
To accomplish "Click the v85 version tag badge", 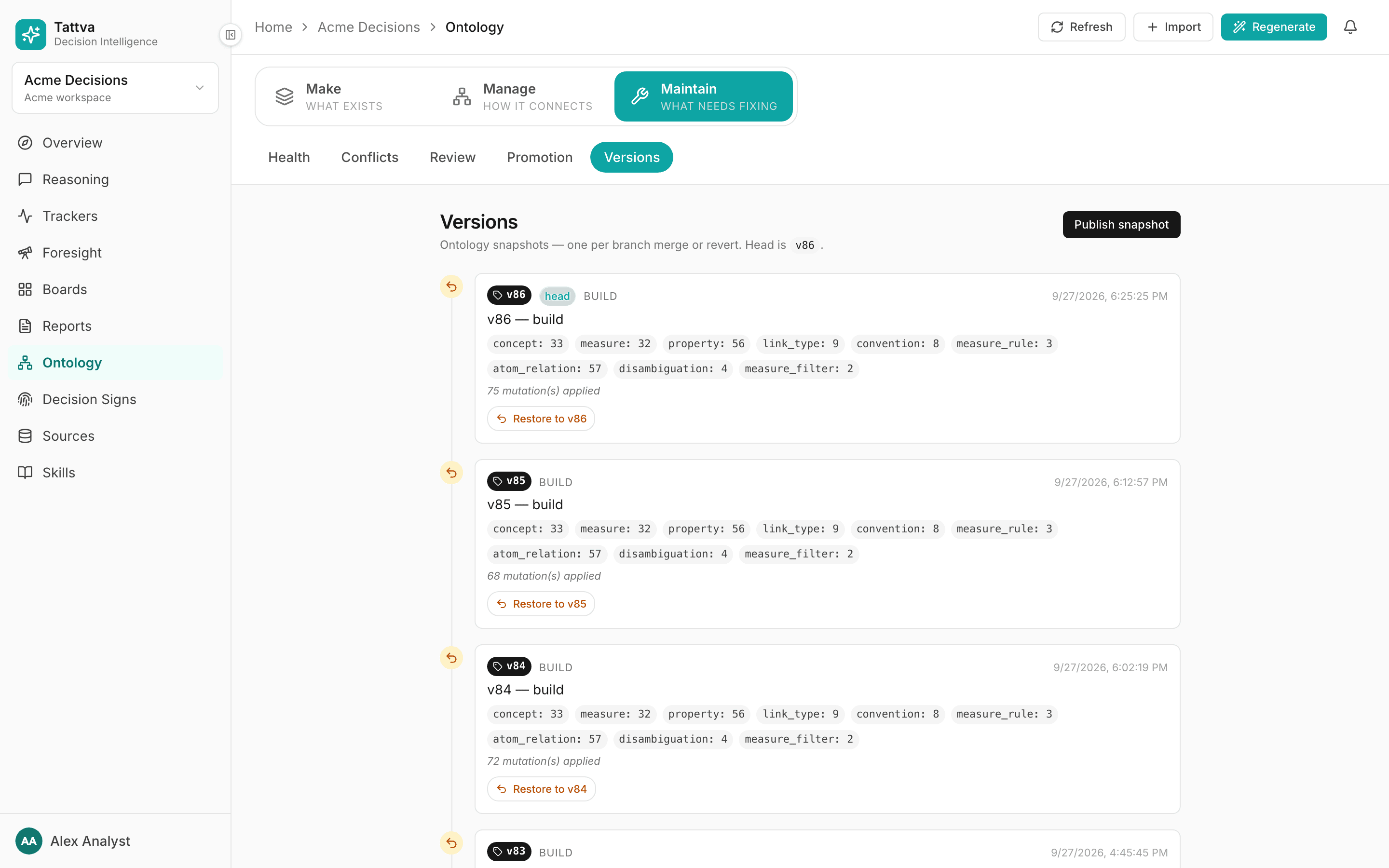I will (x=509, y=481).
